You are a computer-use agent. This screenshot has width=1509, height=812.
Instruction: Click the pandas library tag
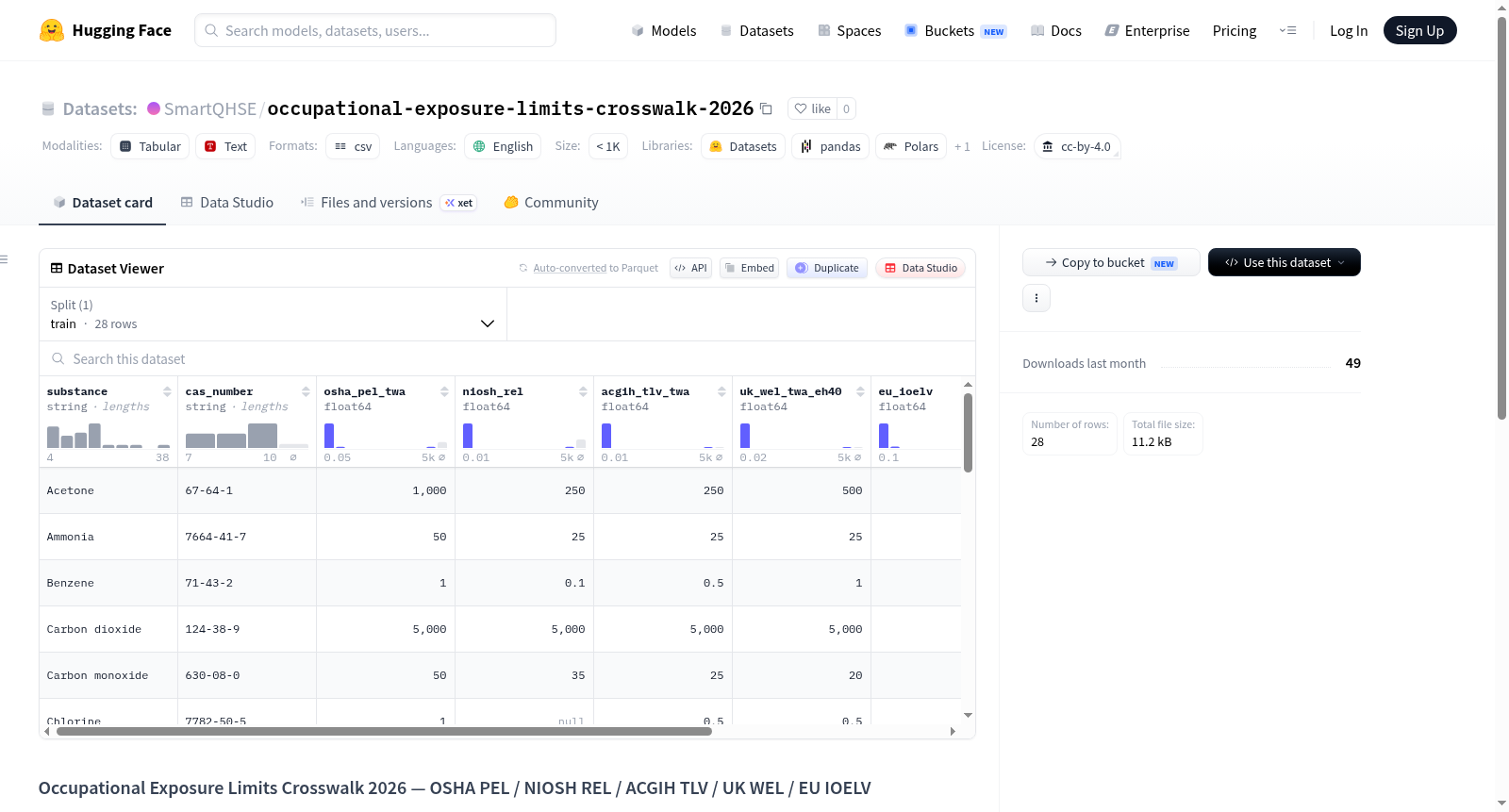(830, 146)
